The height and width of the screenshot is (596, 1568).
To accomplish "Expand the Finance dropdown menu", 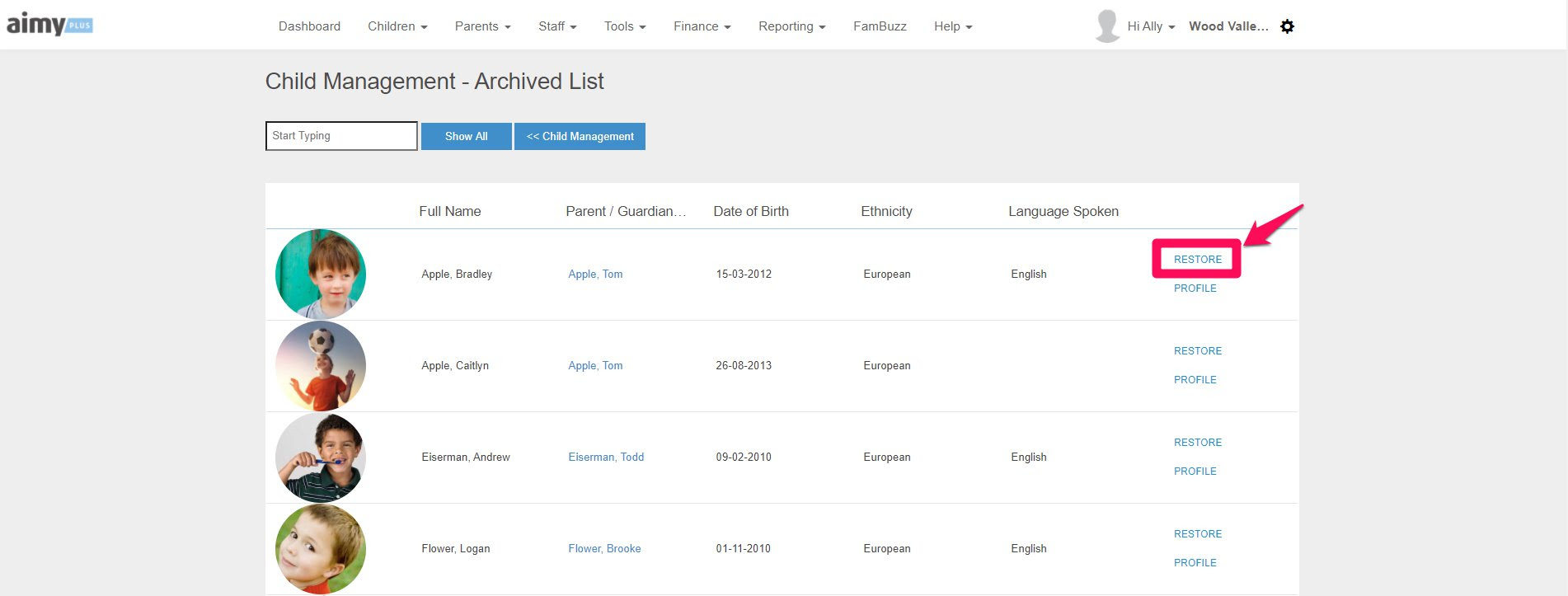I will click(x=702, y=26).
